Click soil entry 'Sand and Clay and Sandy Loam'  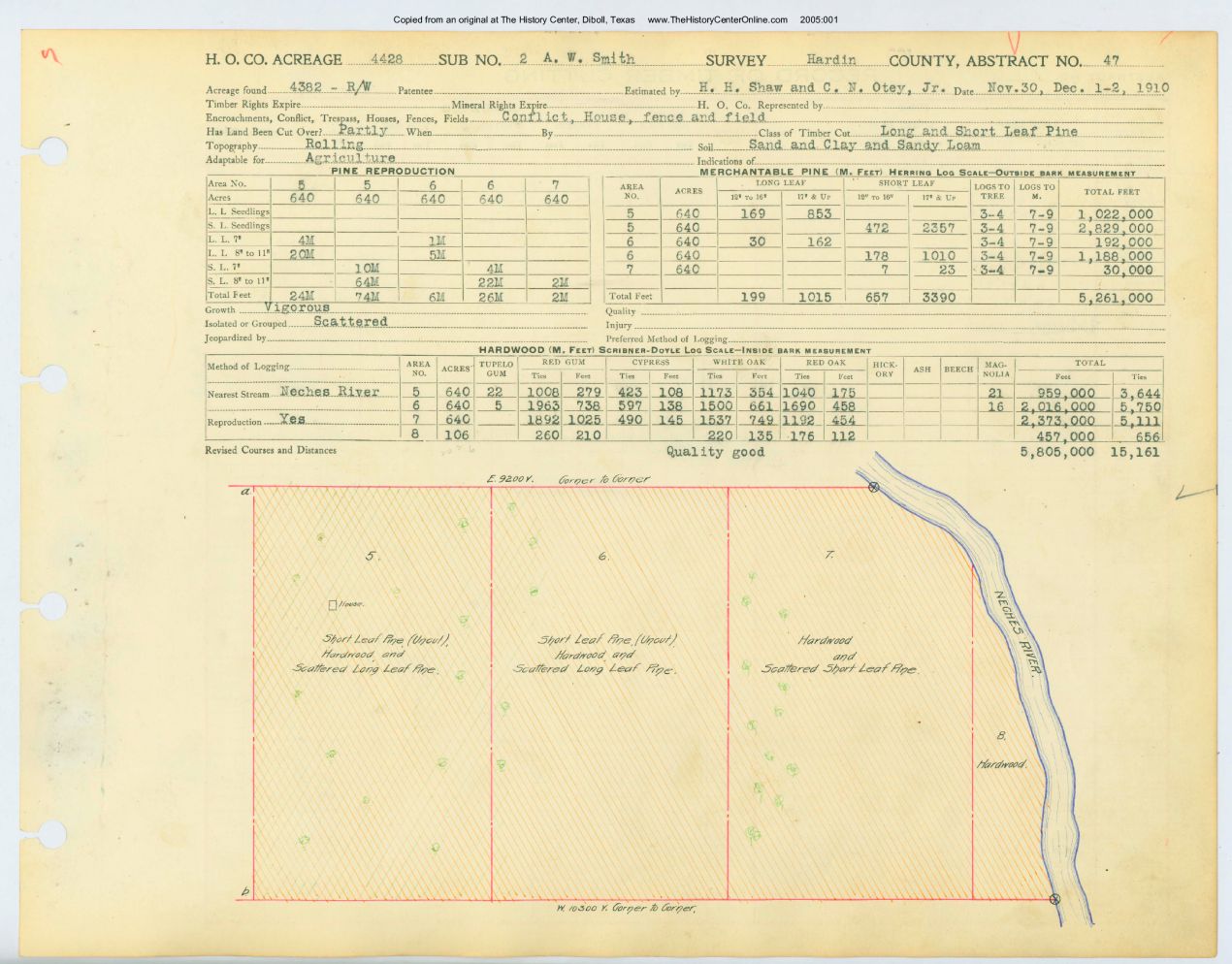pyautogui.click(x=864, y=145)
